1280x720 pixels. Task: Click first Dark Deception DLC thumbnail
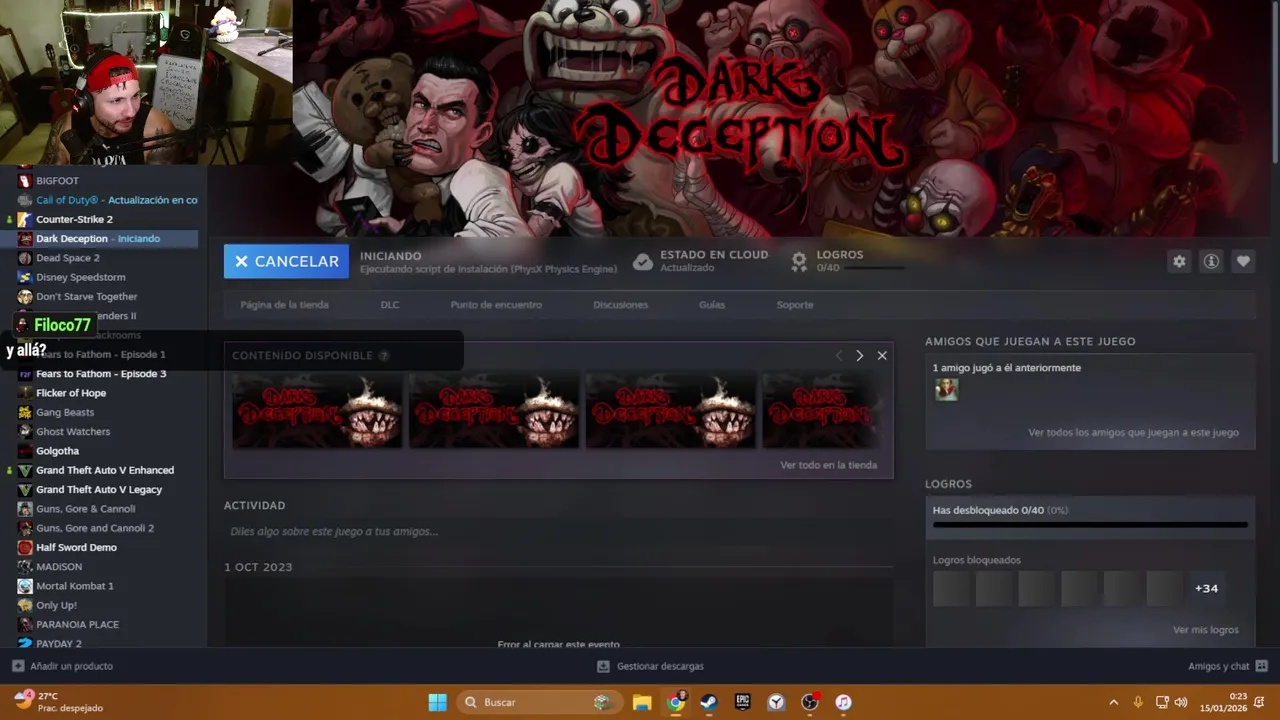(317, 411)
